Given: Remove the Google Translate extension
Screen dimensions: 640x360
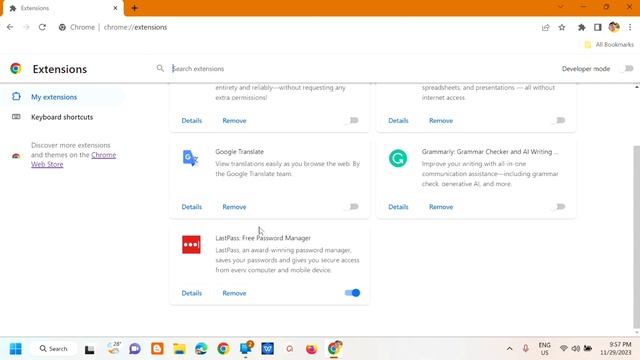Looking at the screenshot, I should click(234, 207).
